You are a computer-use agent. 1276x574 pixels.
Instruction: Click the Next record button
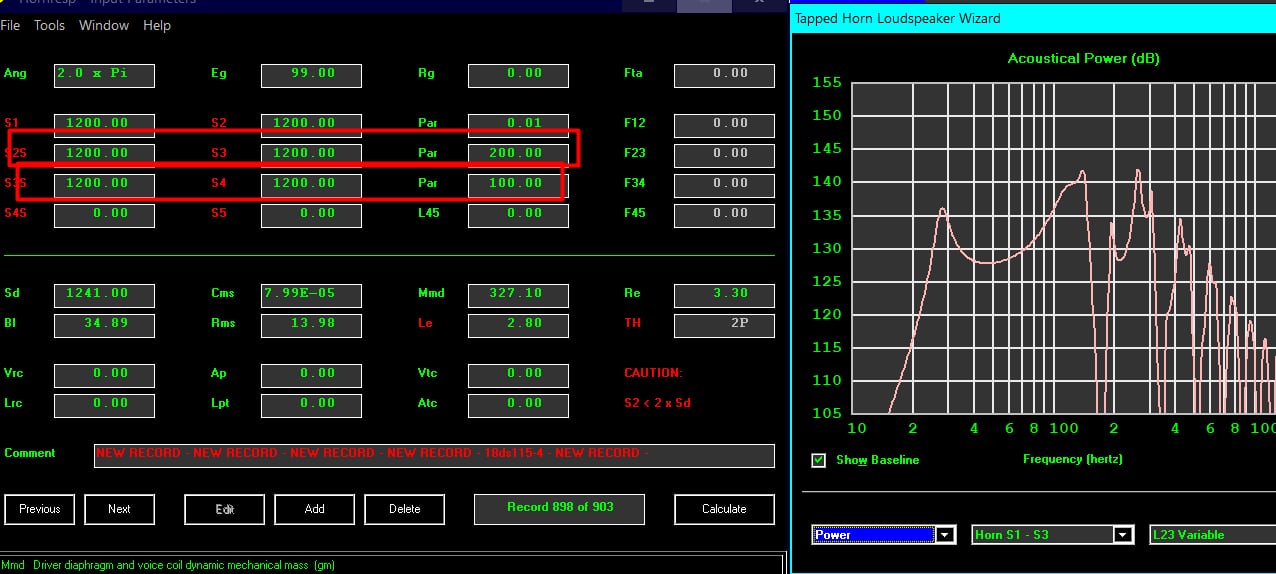click(x=119, y=509)
